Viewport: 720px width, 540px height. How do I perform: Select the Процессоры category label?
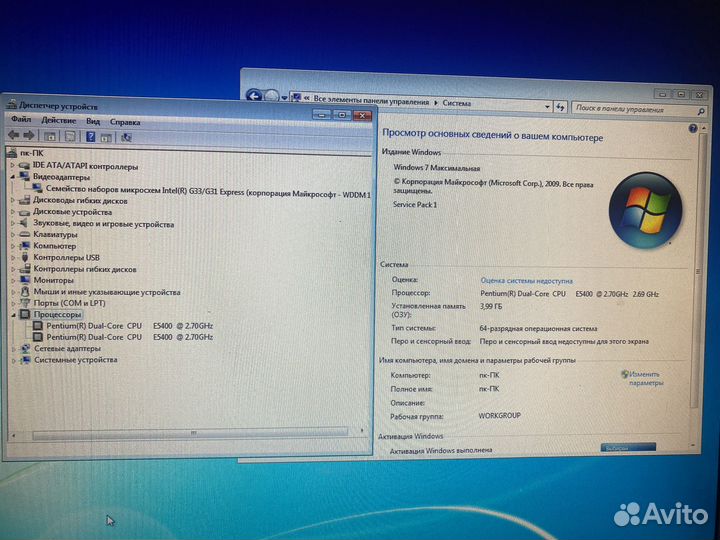[57, 315]
